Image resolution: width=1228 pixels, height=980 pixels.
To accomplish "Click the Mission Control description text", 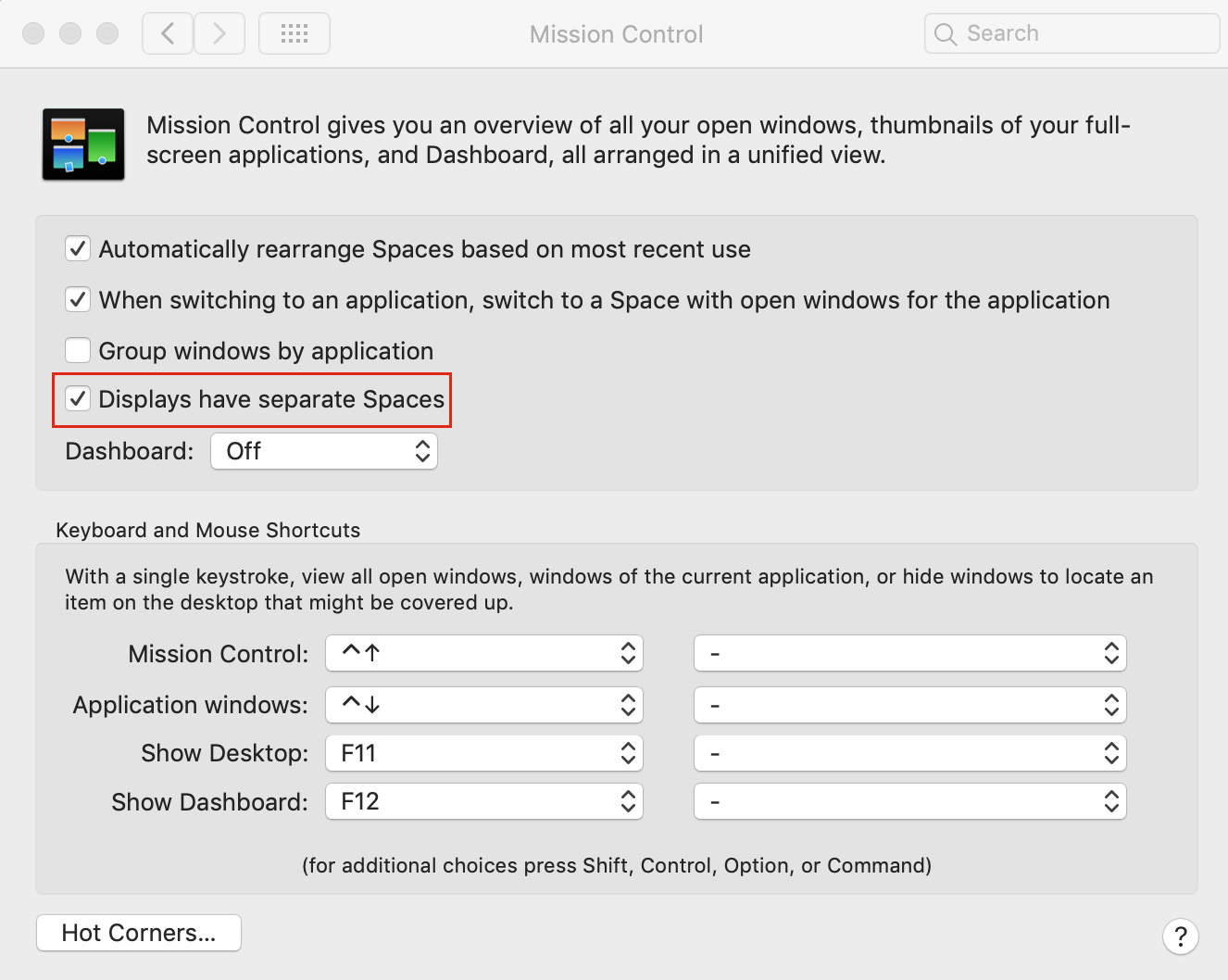I will (638, 140).
